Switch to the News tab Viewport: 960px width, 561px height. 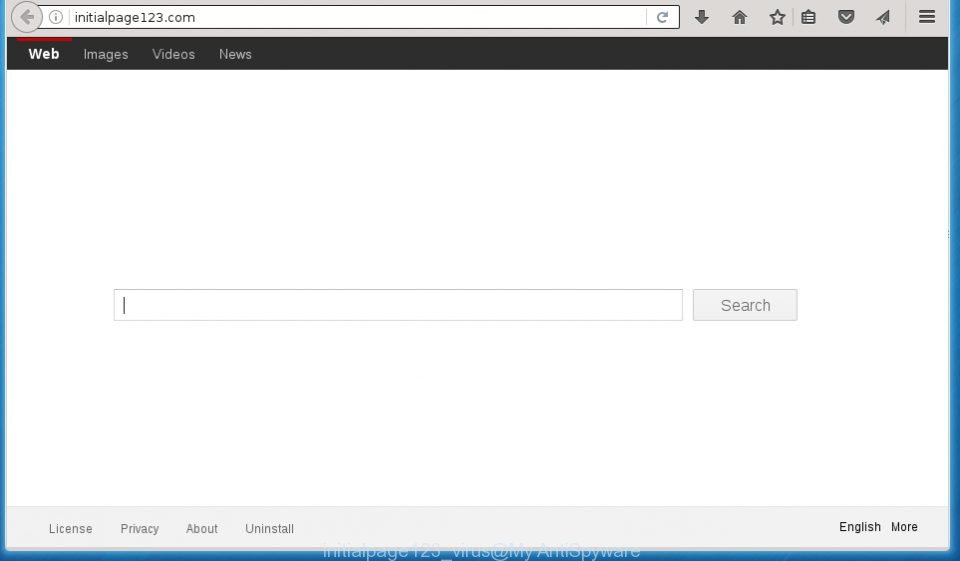[235, 54]
